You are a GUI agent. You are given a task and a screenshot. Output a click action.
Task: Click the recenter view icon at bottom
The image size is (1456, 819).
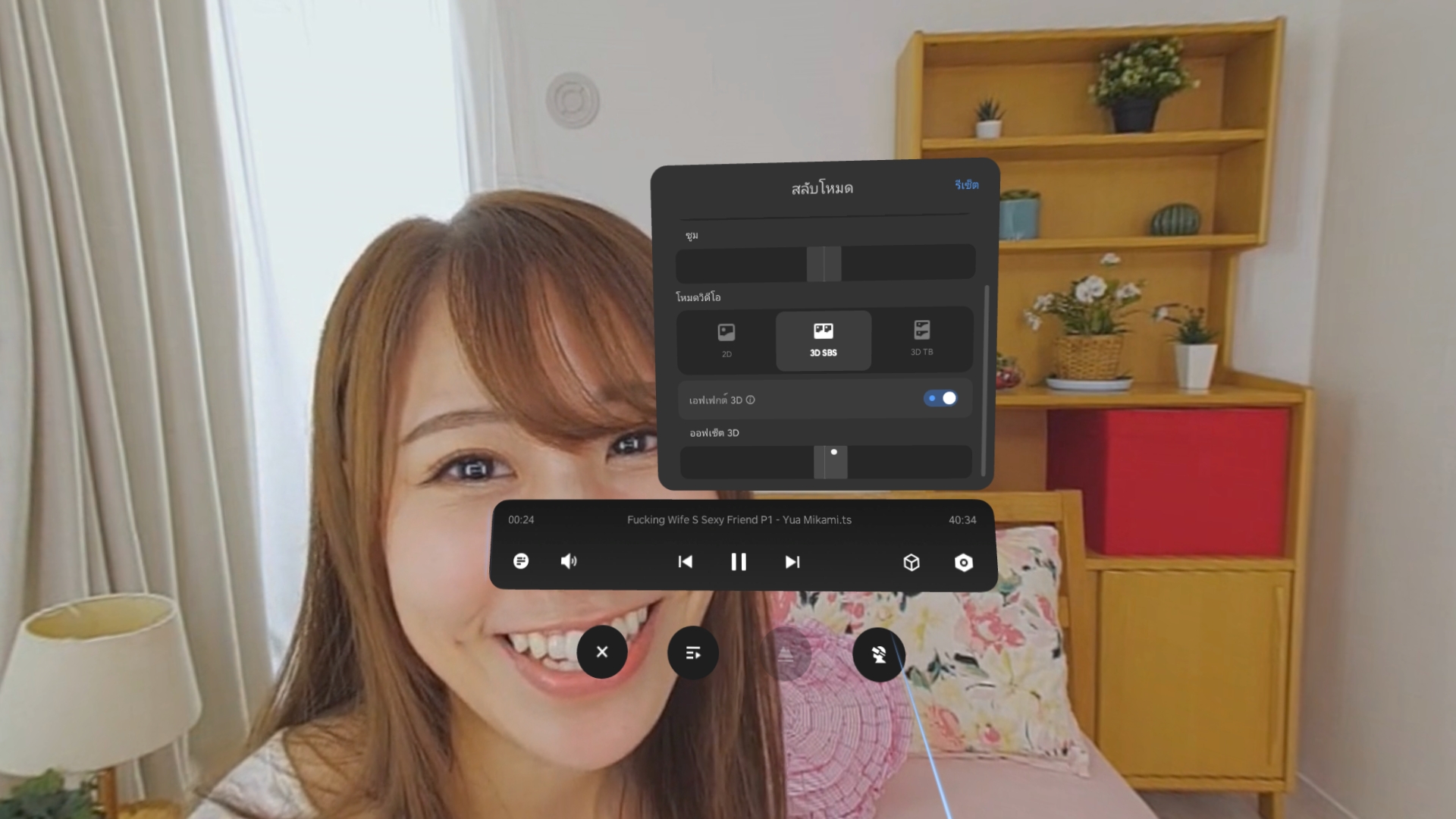click(x=879, y=654)
